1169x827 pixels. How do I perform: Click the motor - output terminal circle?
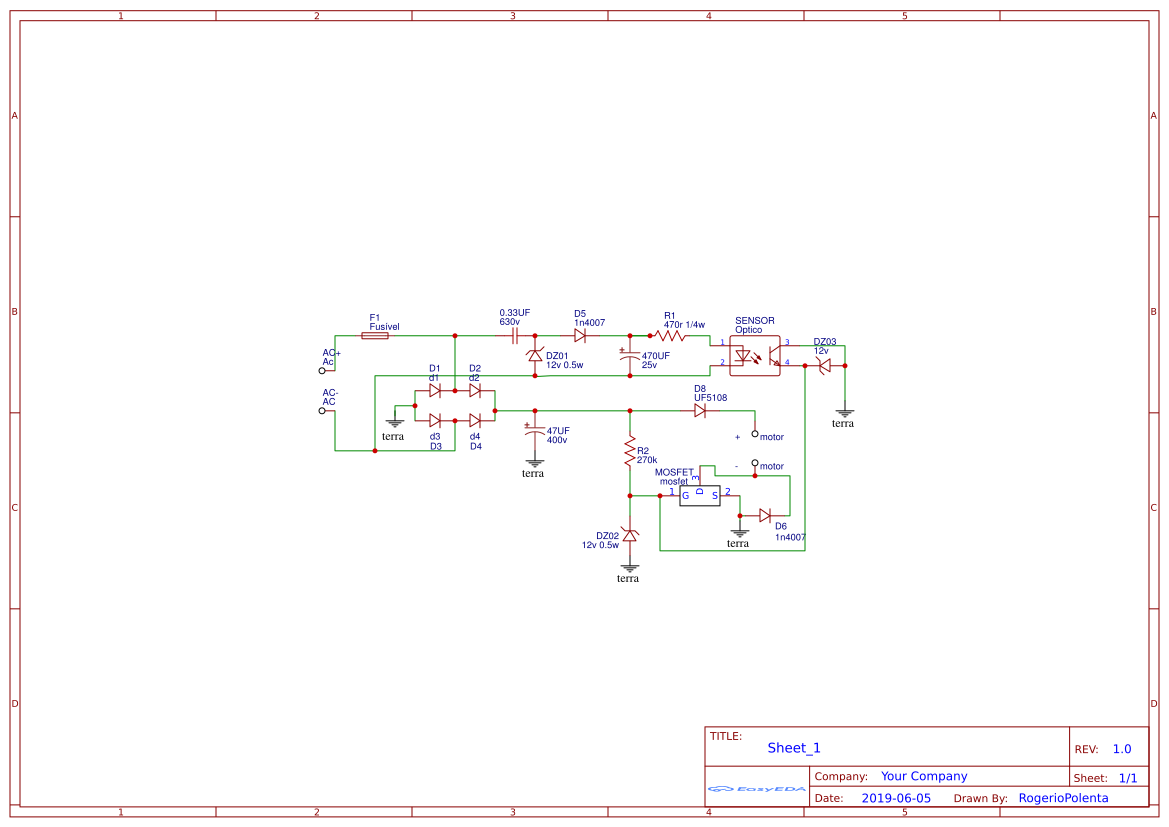tap(754, 463)
